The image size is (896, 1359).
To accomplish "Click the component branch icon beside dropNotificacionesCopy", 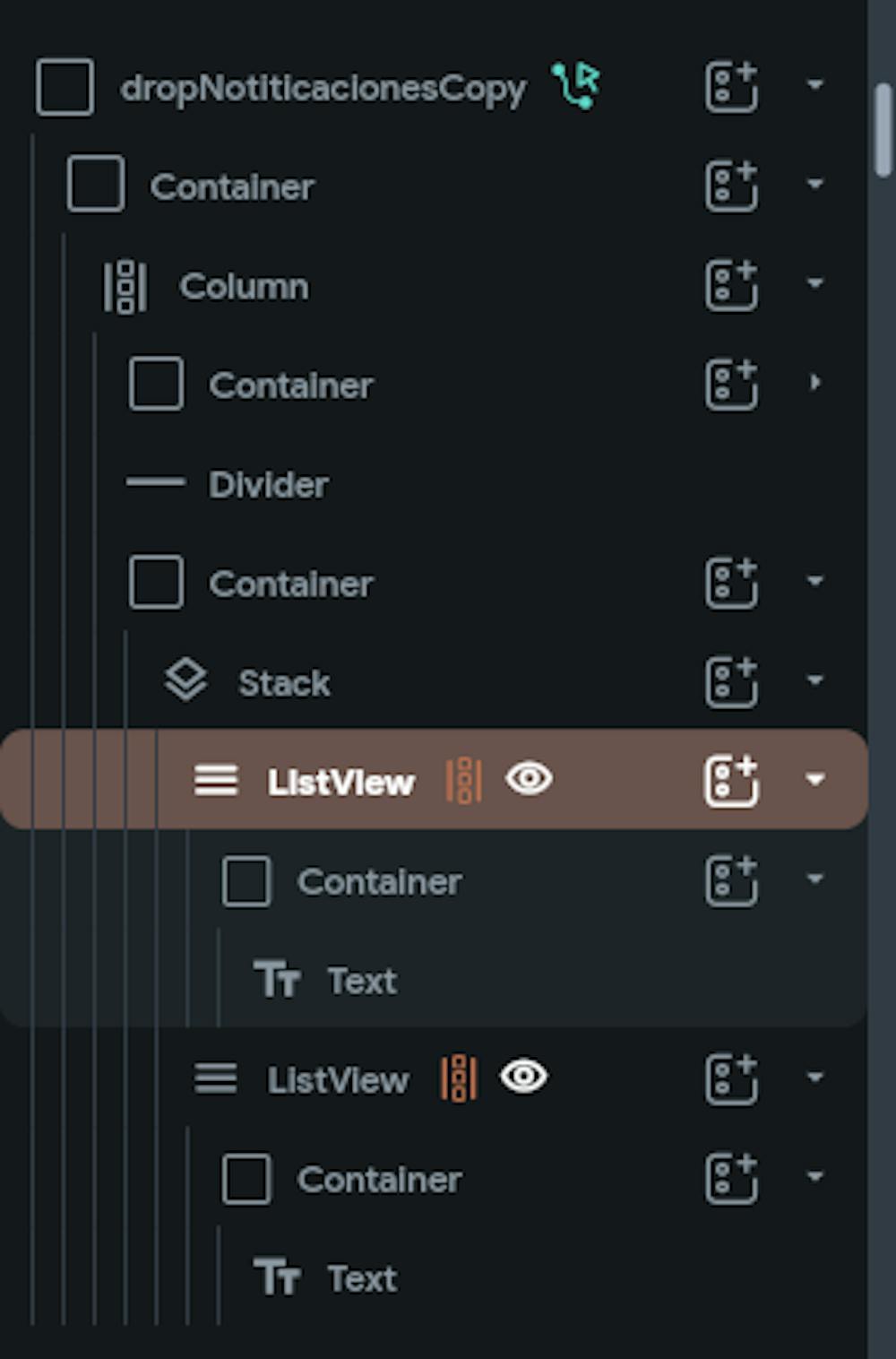I will coord(576,85).
